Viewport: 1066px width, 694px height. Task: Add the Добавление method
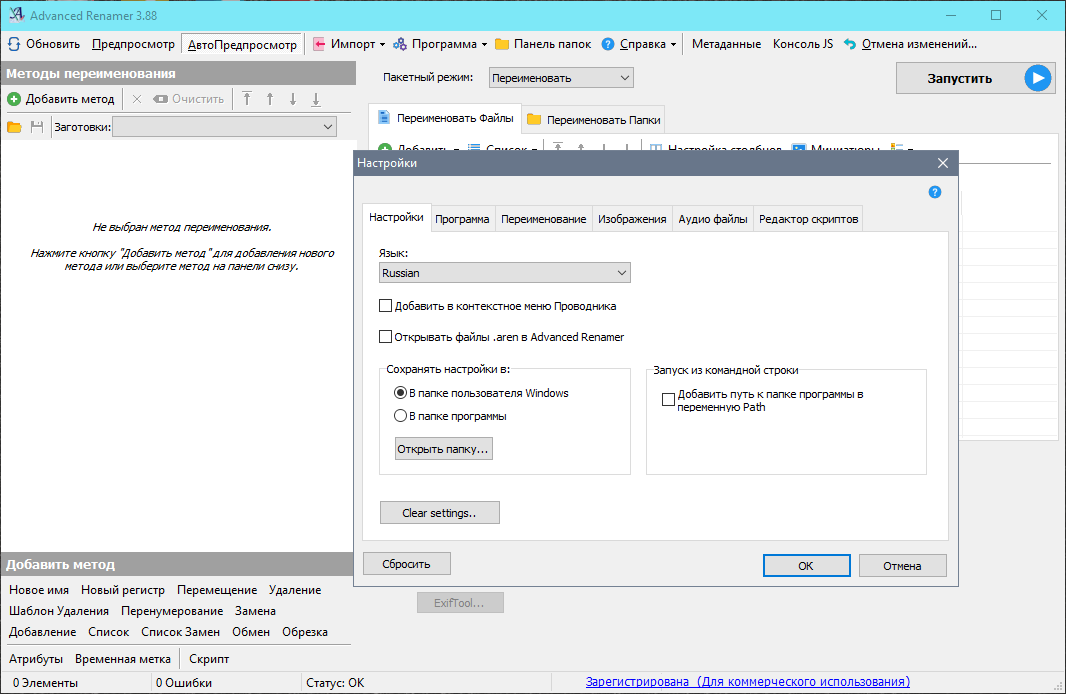[x=43, y=632]
